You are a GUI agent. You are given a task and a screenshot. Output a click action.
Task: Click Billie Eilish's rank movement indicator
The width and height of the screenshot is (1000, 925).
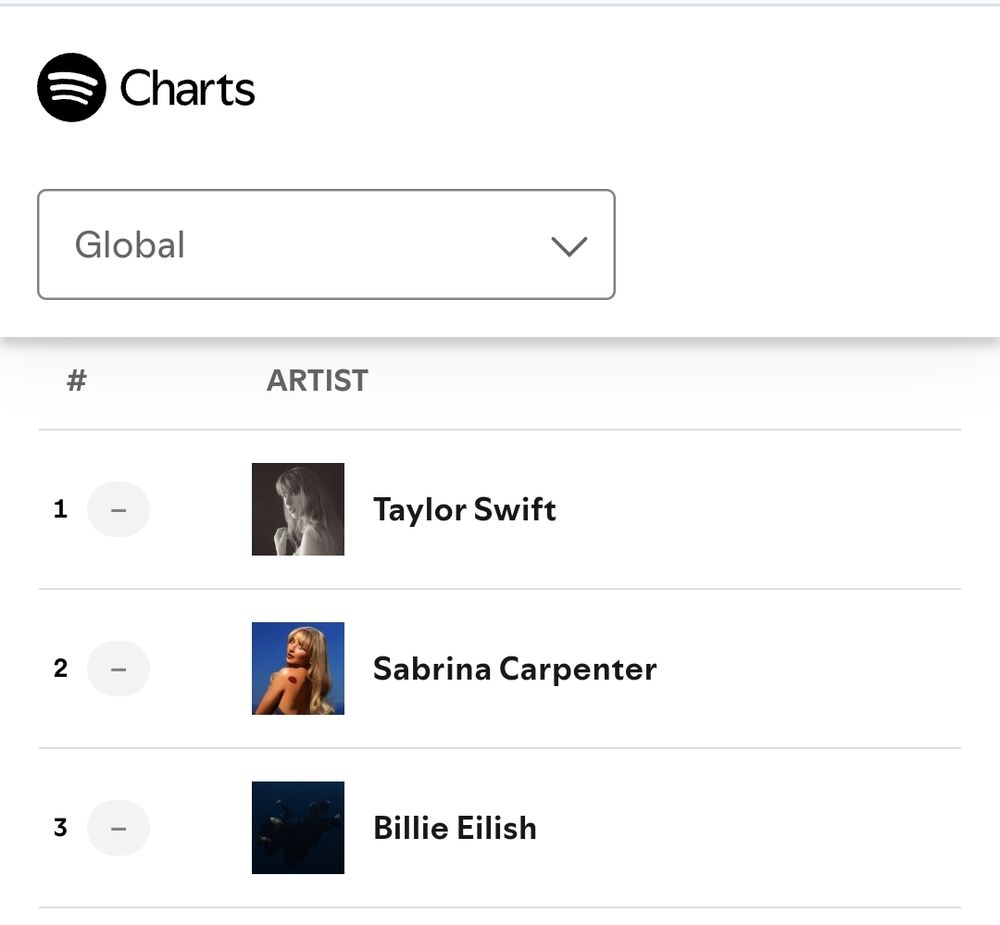(118, 828)
